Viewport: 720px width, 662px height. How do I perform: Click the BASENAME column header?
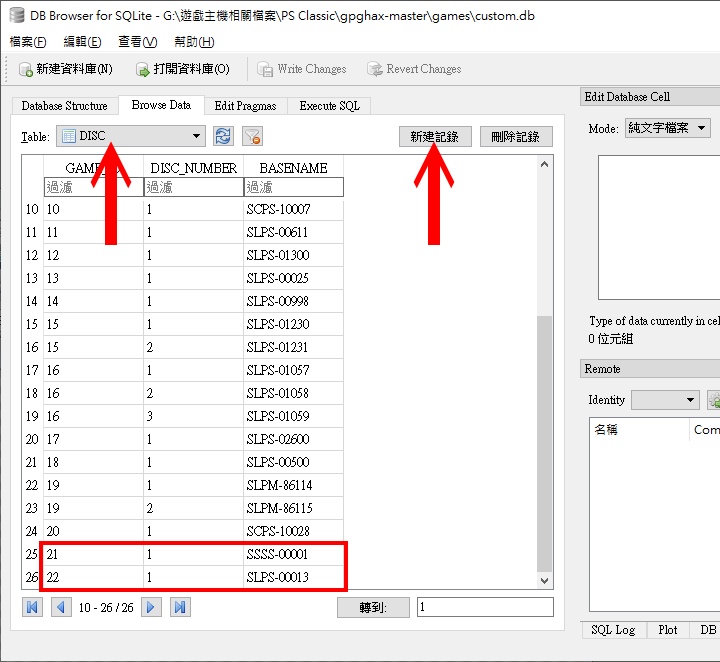coord(293,168)
